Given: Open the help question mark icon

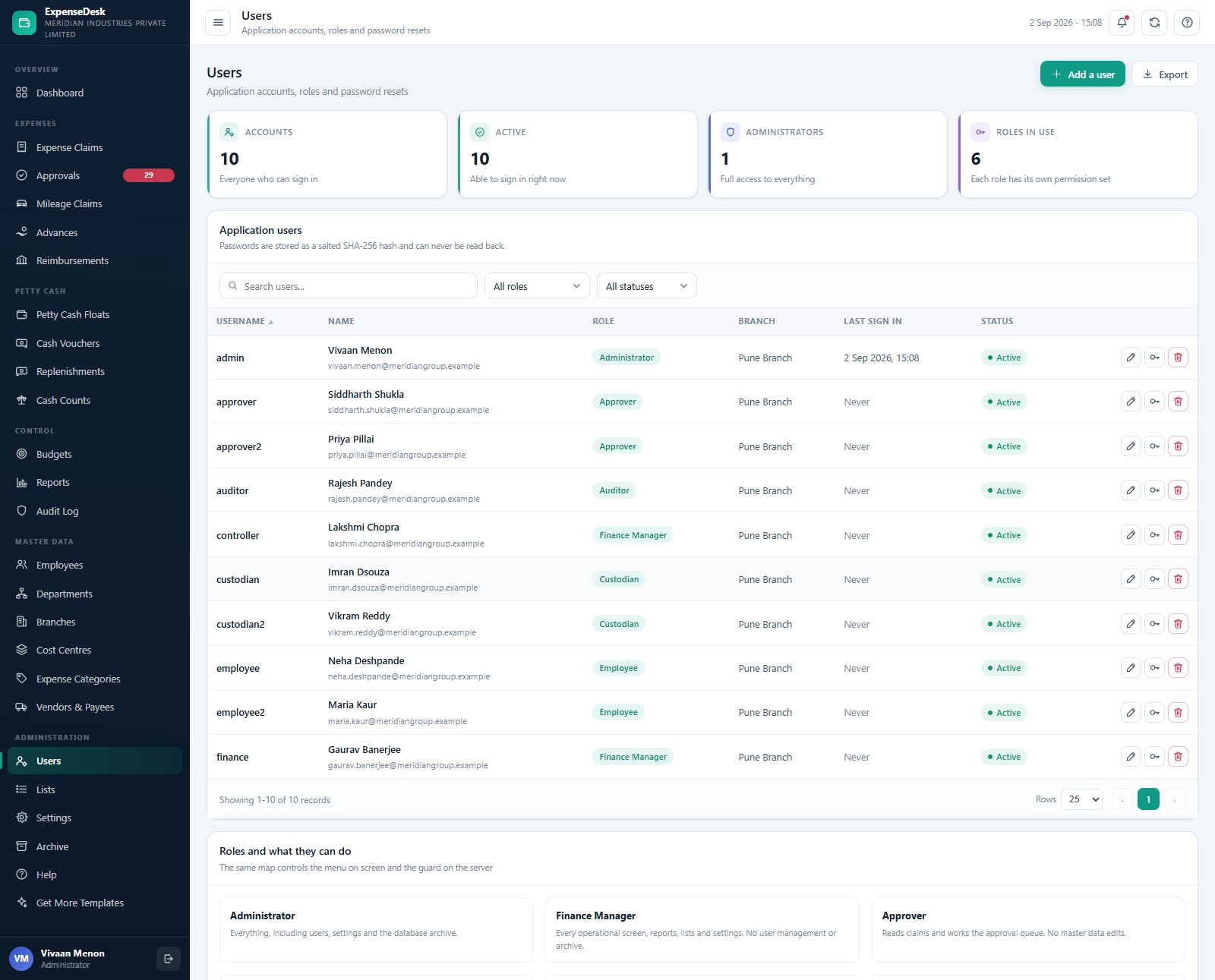Looking at the screenshot, I should pos(1187,23).
